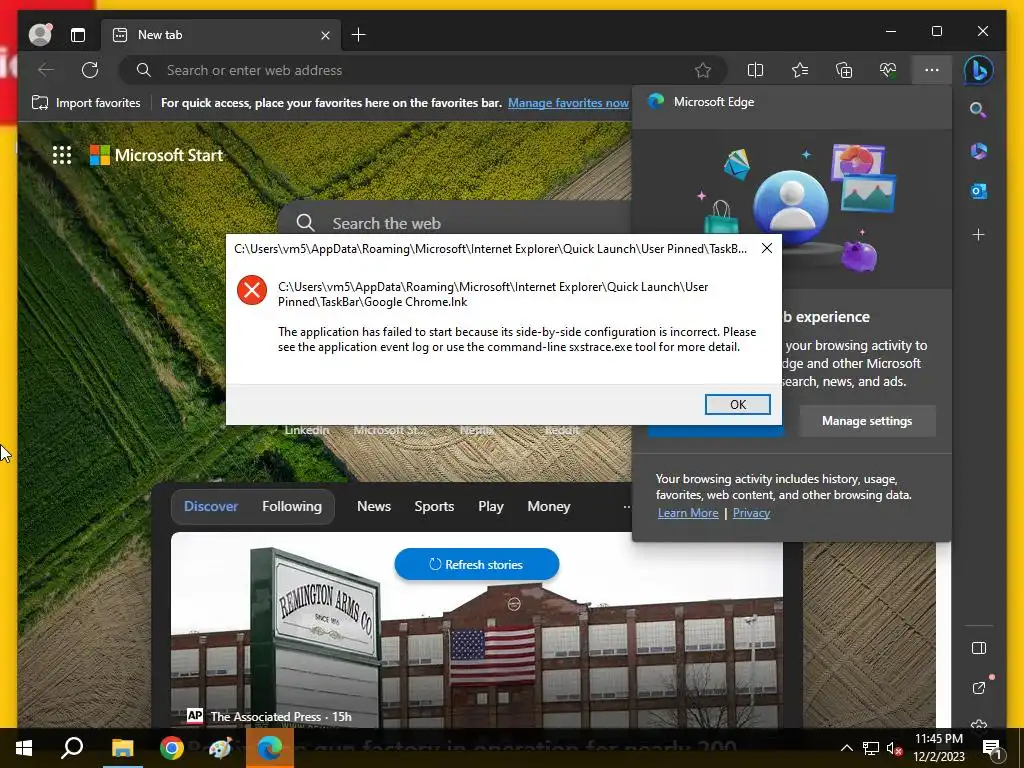Open the sidebar Microsoft 365 icon
1024x768 pixels.
click(978, 151)
